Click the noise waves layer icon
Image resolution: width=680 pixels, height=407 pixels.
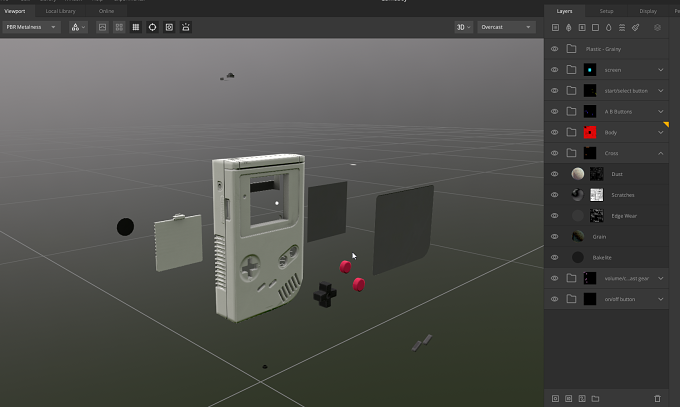622,28
